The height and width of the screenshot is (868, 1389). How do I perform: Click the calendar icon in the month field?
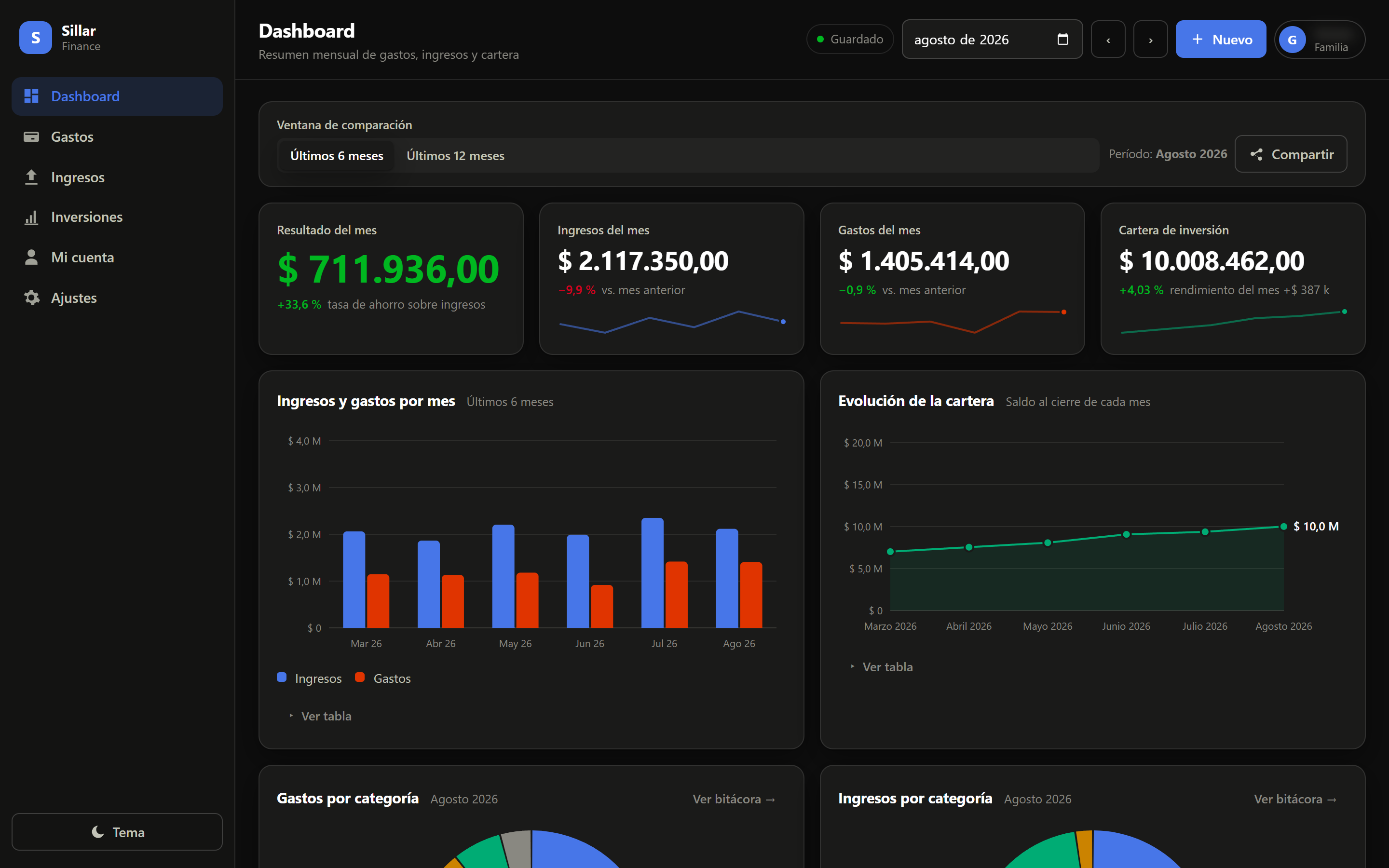coord(1062,39)
